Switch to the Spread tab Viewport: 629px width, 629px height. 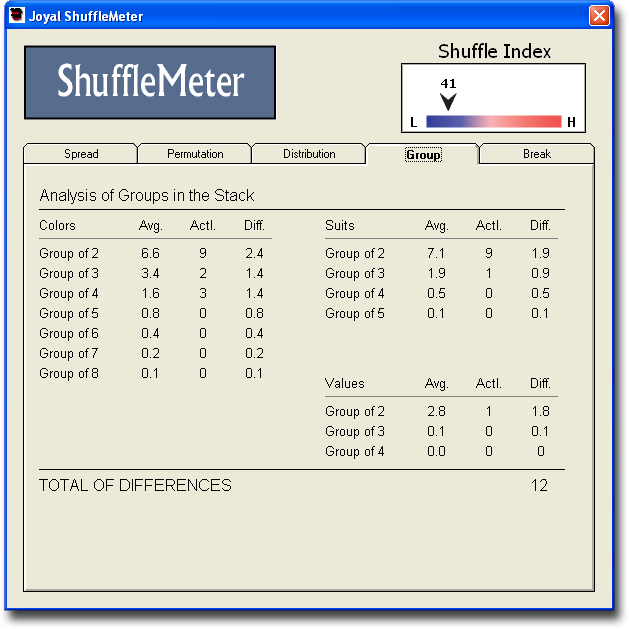(81, 154)
